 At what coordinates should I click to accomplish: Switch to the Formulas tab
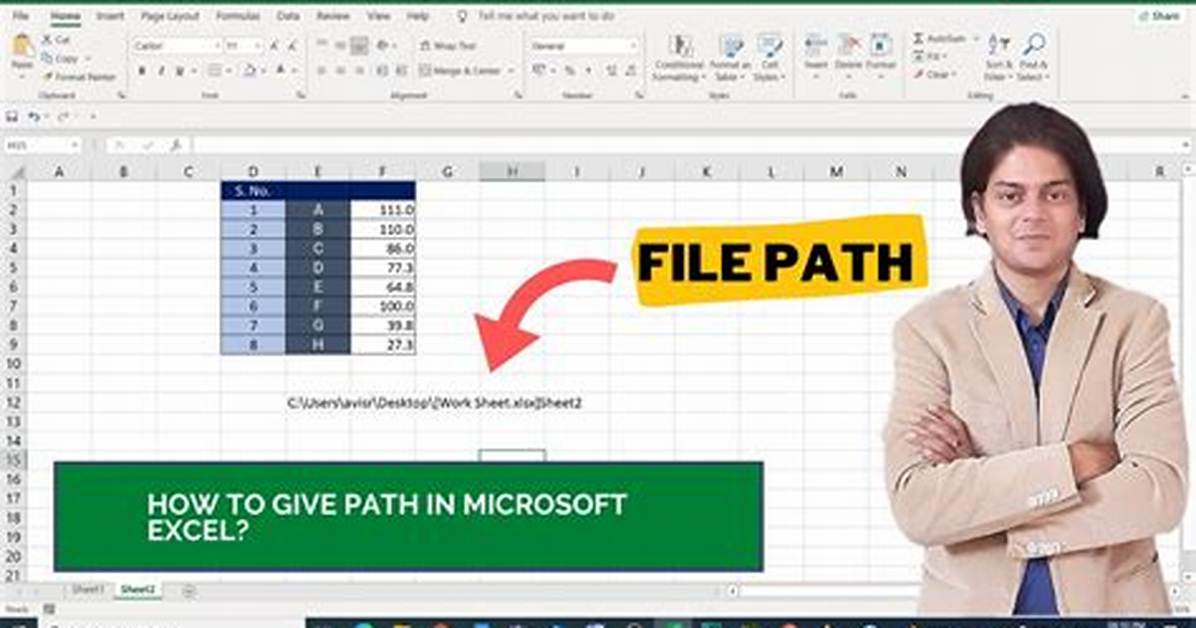pos(238,16)
